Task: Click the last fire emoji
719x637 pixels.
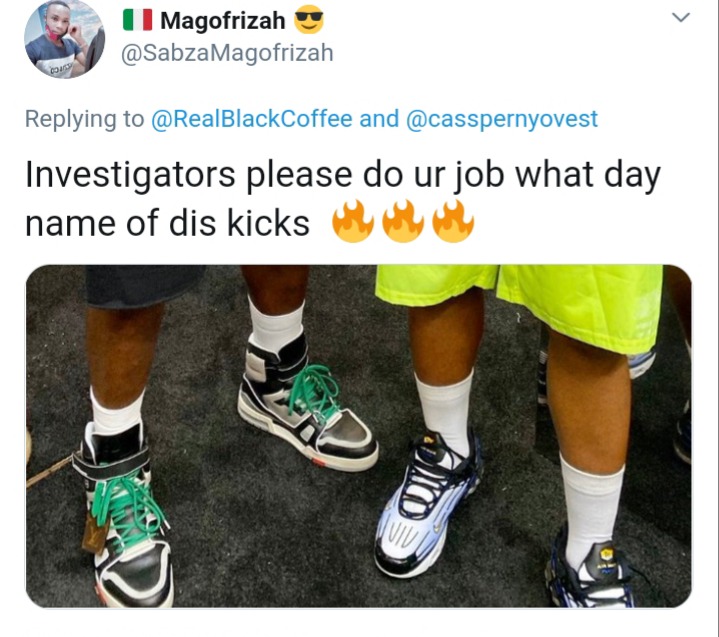Action: (x=453, y=221)
